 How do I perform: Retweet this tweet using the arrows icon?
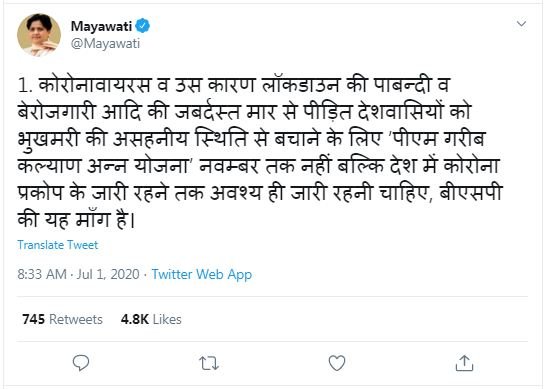(x=209, y=363)
